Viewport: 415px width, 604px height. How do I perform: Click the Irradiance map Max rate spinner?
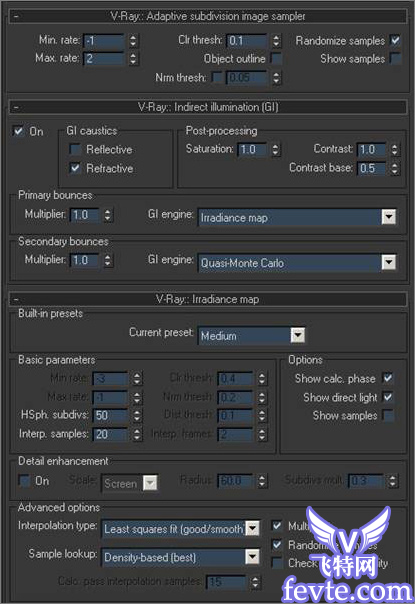[137, 397]
